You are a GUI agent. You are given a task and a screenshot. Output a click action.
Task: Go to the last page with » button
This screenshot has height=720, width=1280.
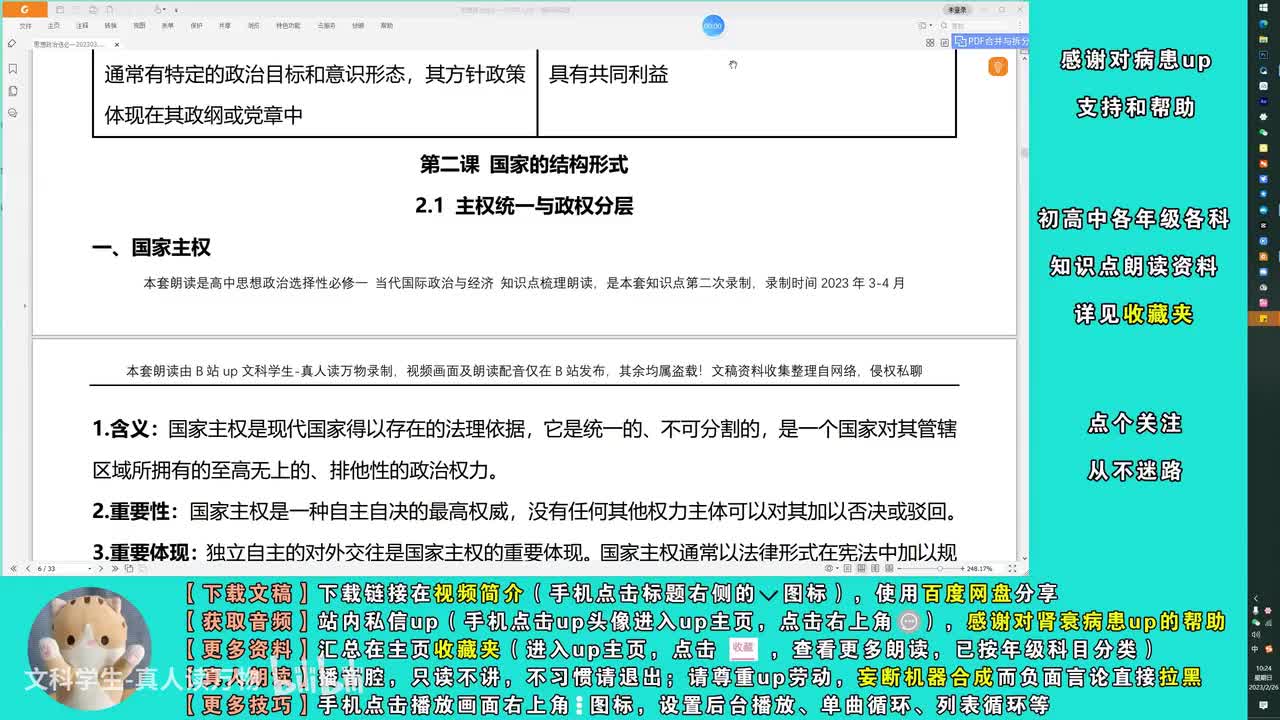[115, 568]
